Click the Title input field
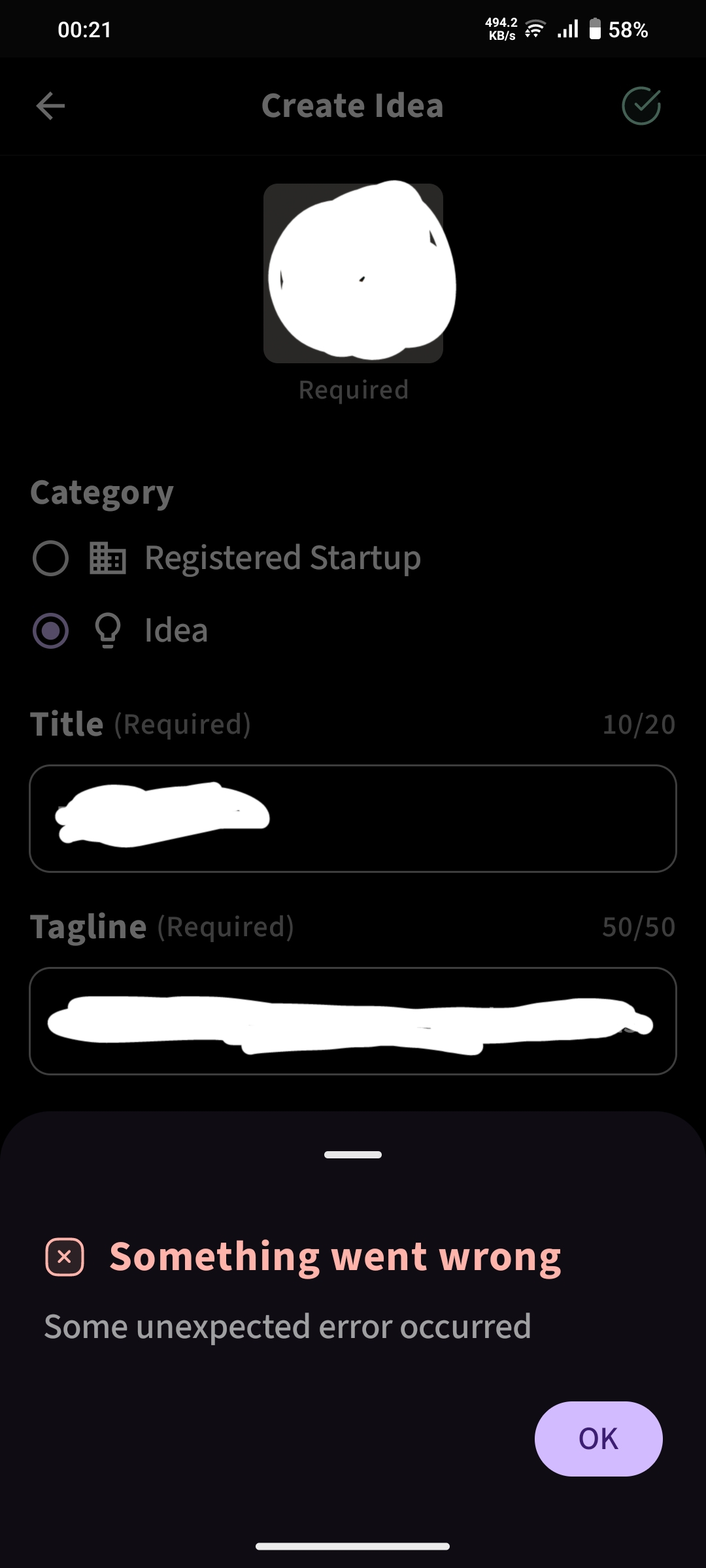The width and height of the screenshot is (706, 1568). point(353,818)
